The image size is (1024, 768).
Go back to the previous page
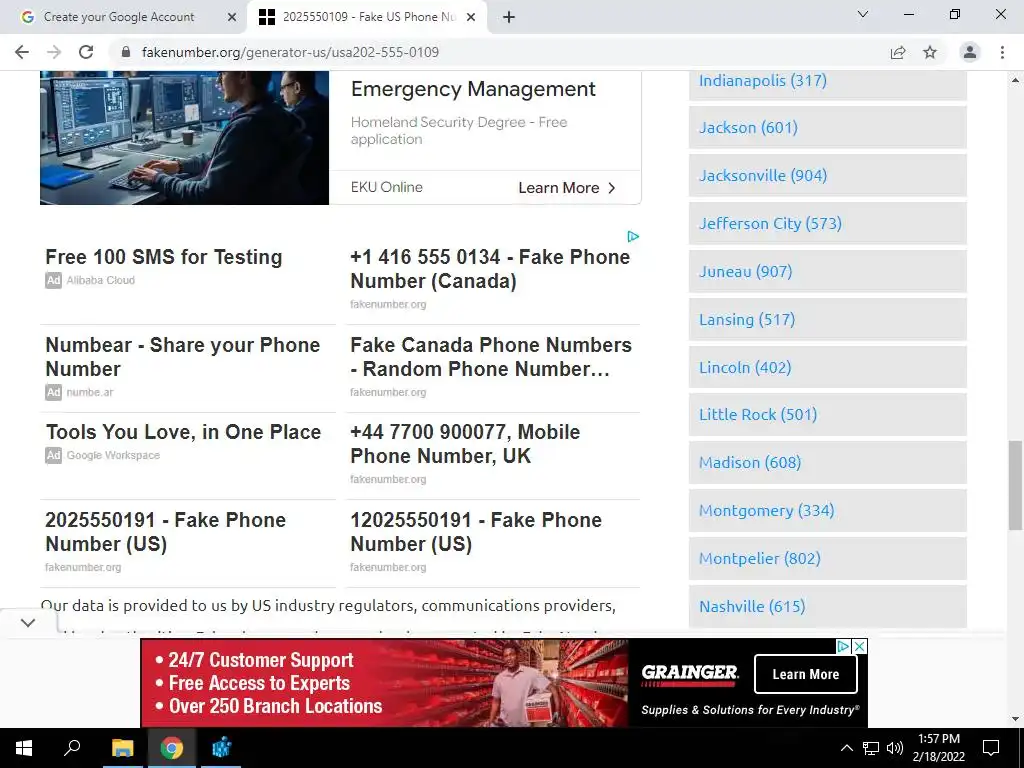click(x=22, y=52)
